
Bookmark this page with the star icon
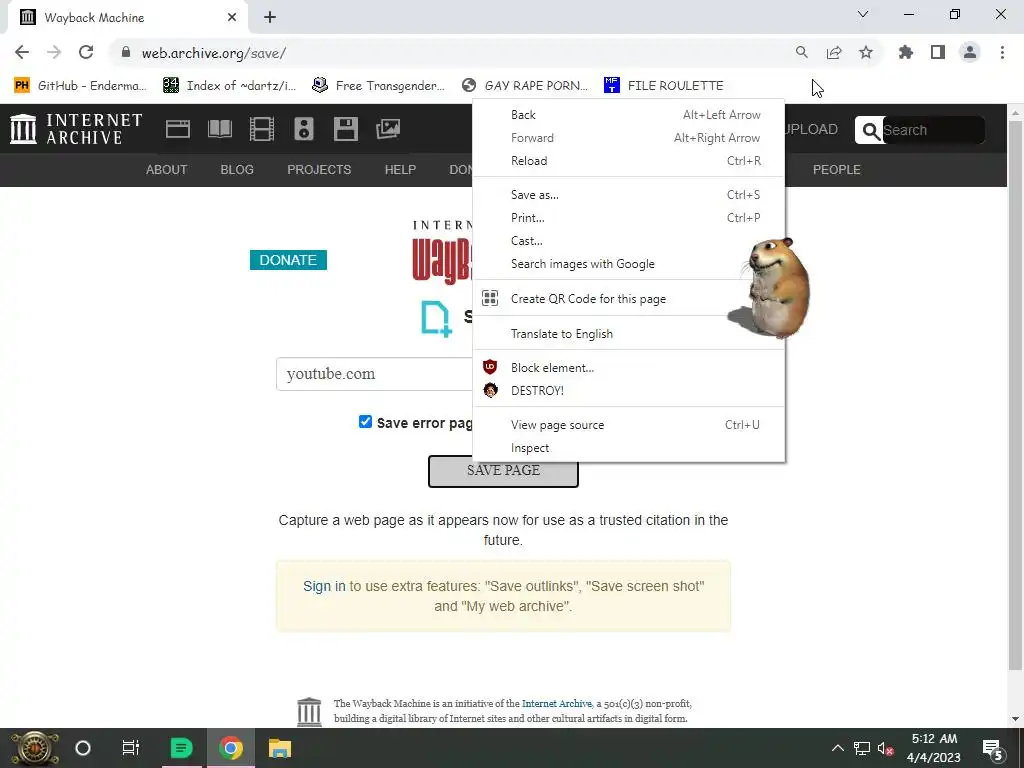(x=866, y=52)
